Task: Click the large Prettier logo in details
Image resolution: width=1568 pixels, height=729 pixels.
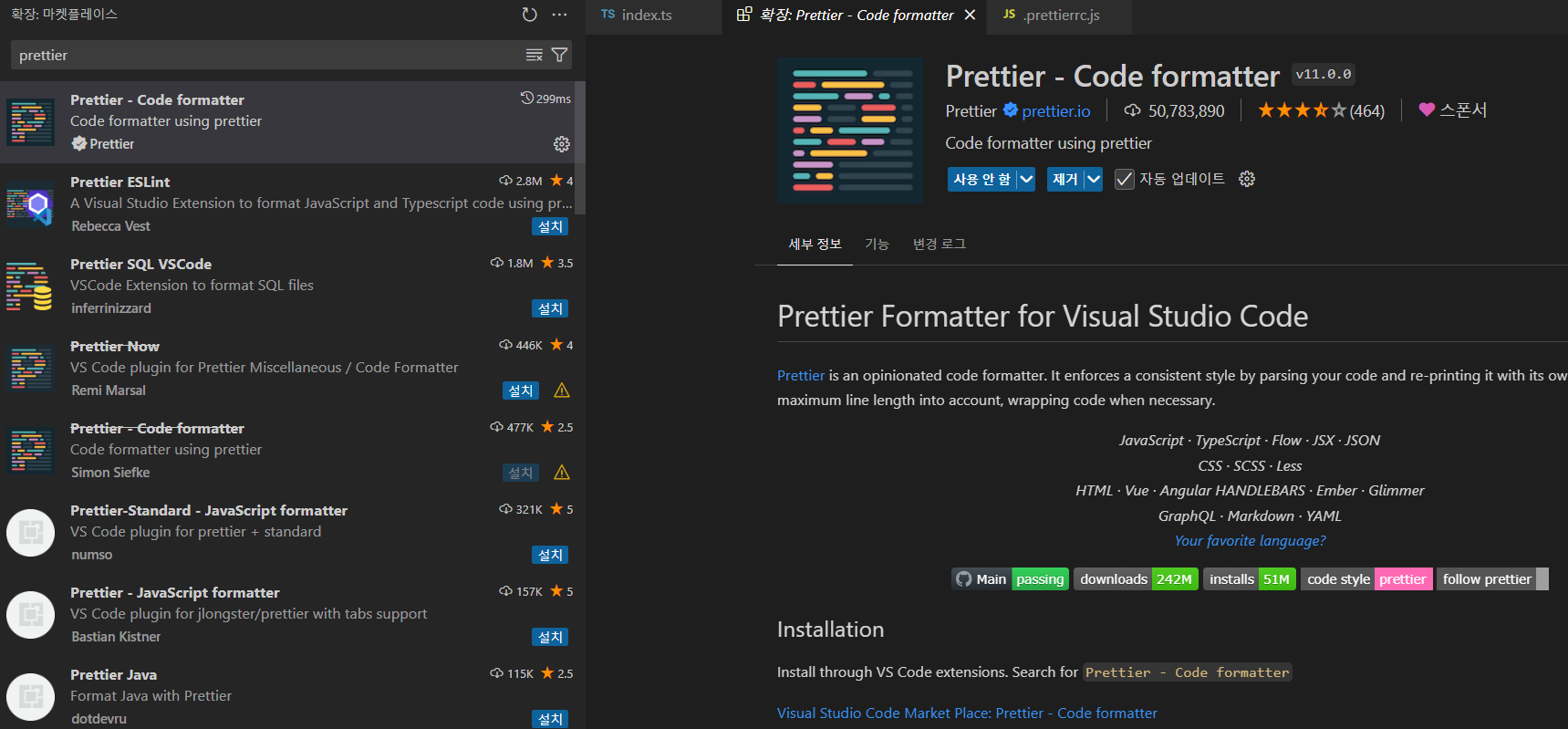Action: [850, 130]
